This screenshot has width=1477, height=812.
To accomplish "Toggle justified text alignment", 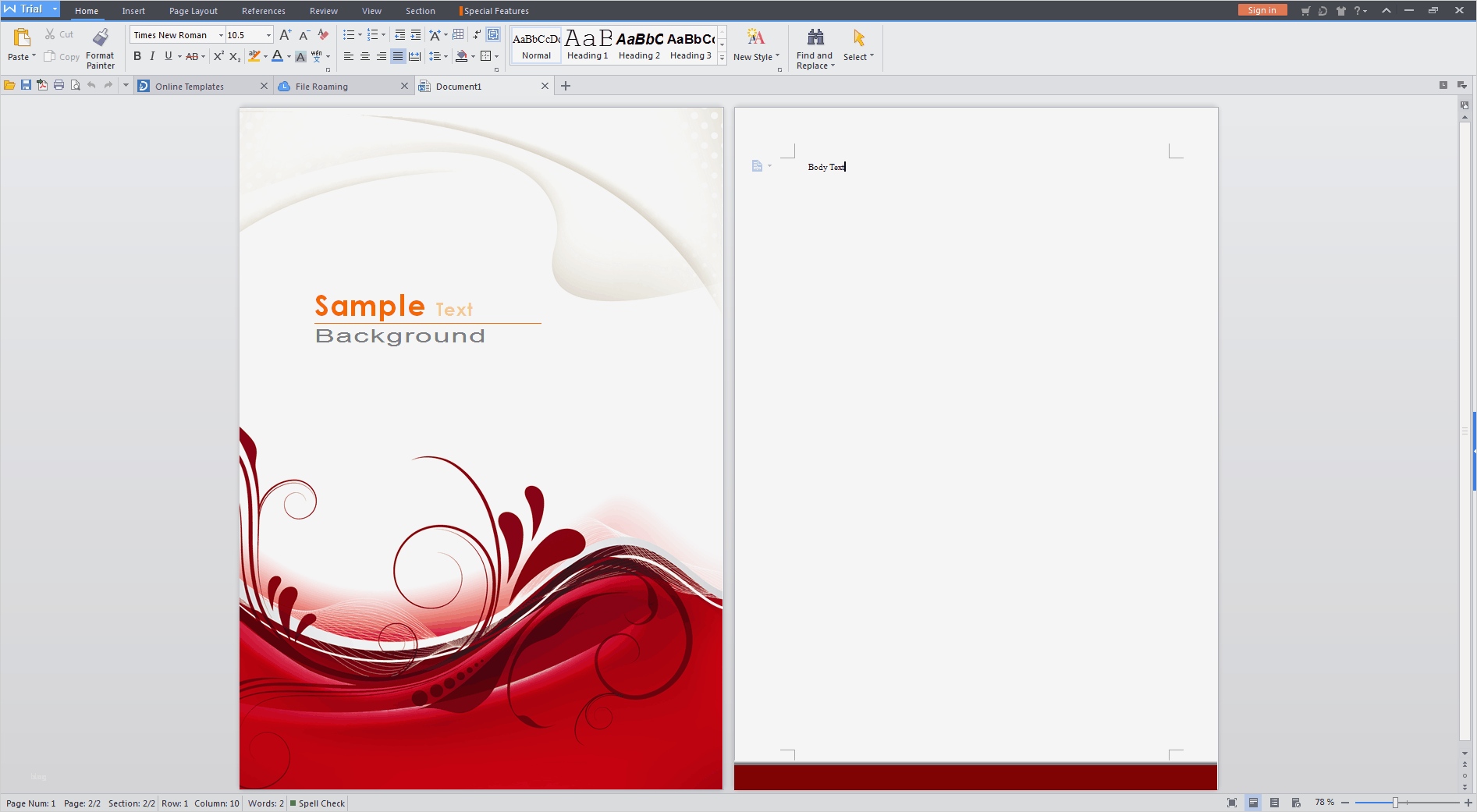I will point(397,56).
